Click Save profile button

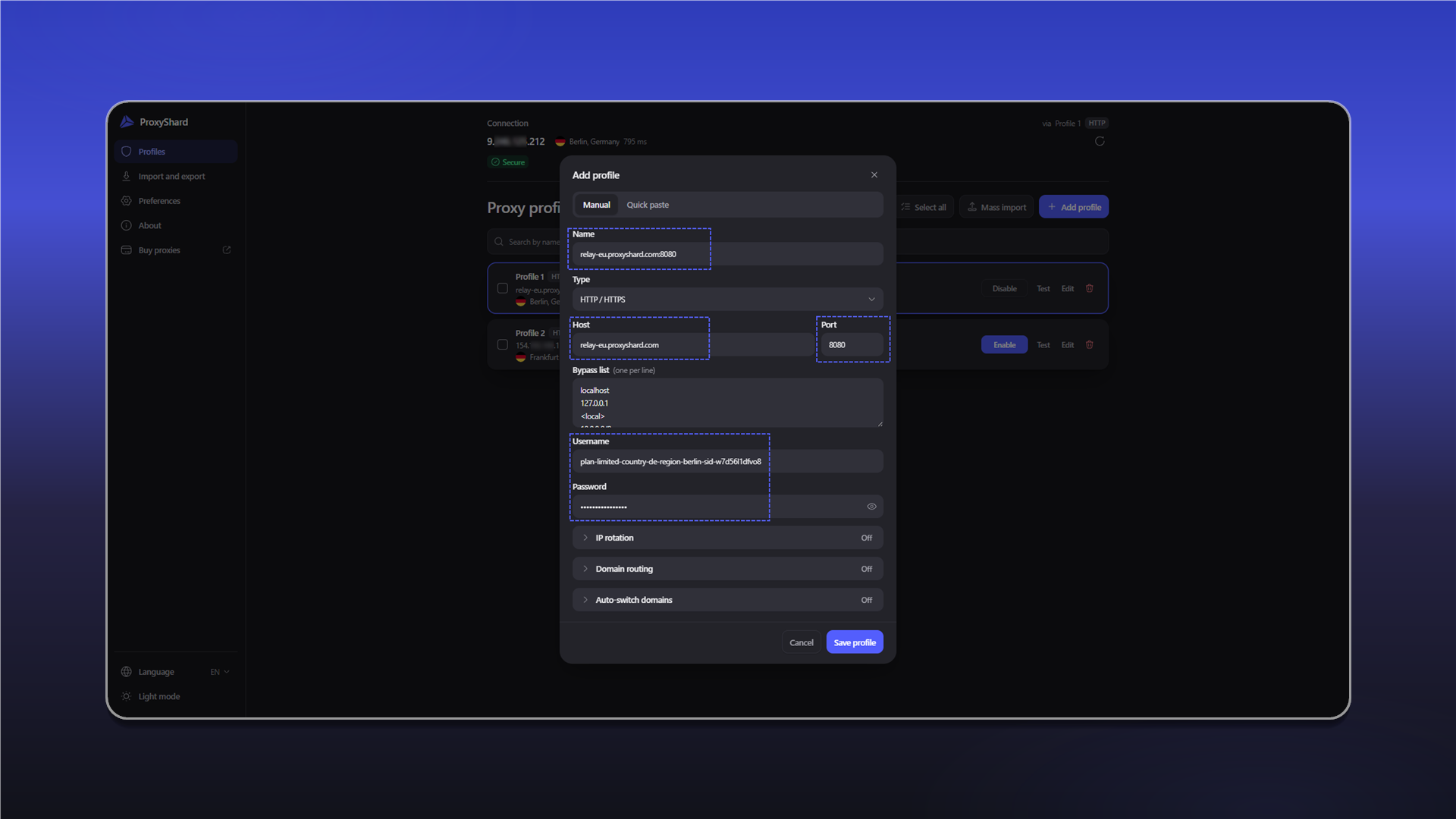click(x=855, y=642)
